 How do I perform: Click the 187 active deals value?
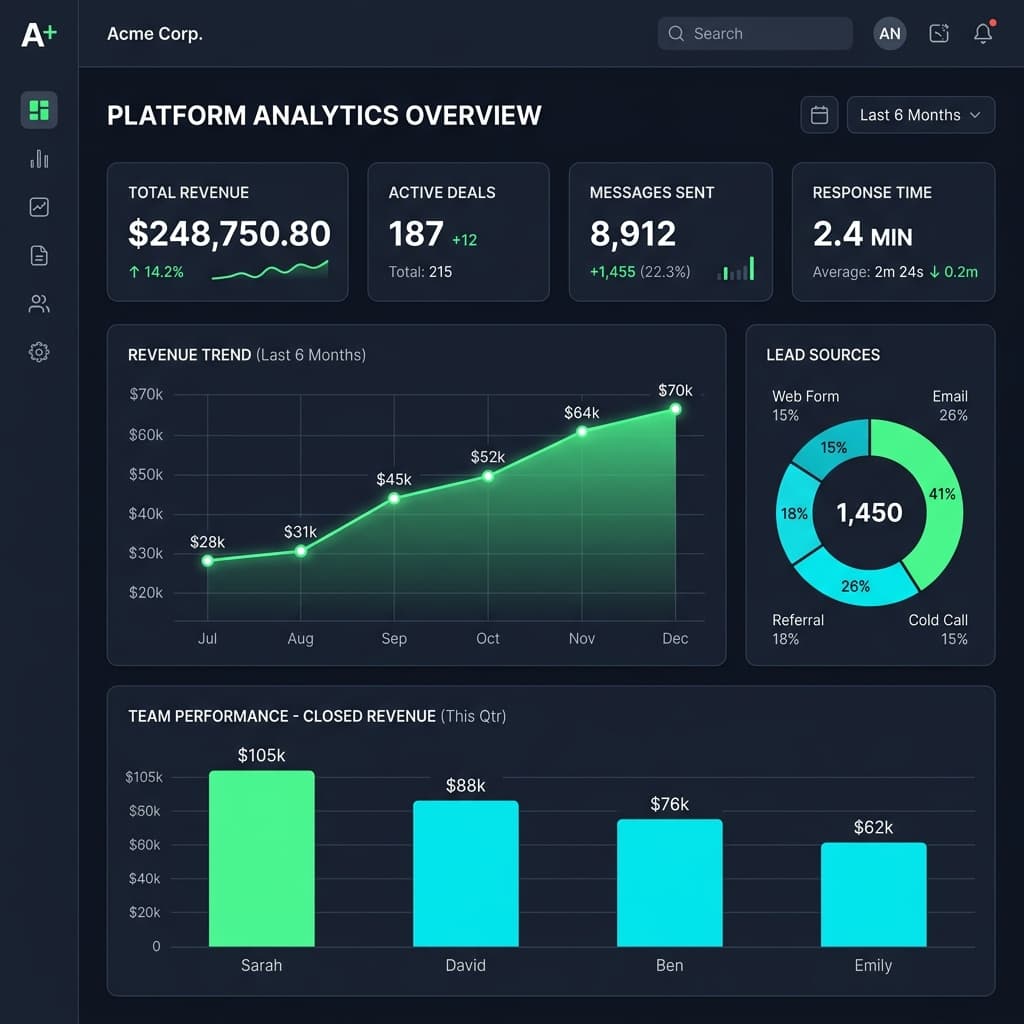(x=416, y=234)
